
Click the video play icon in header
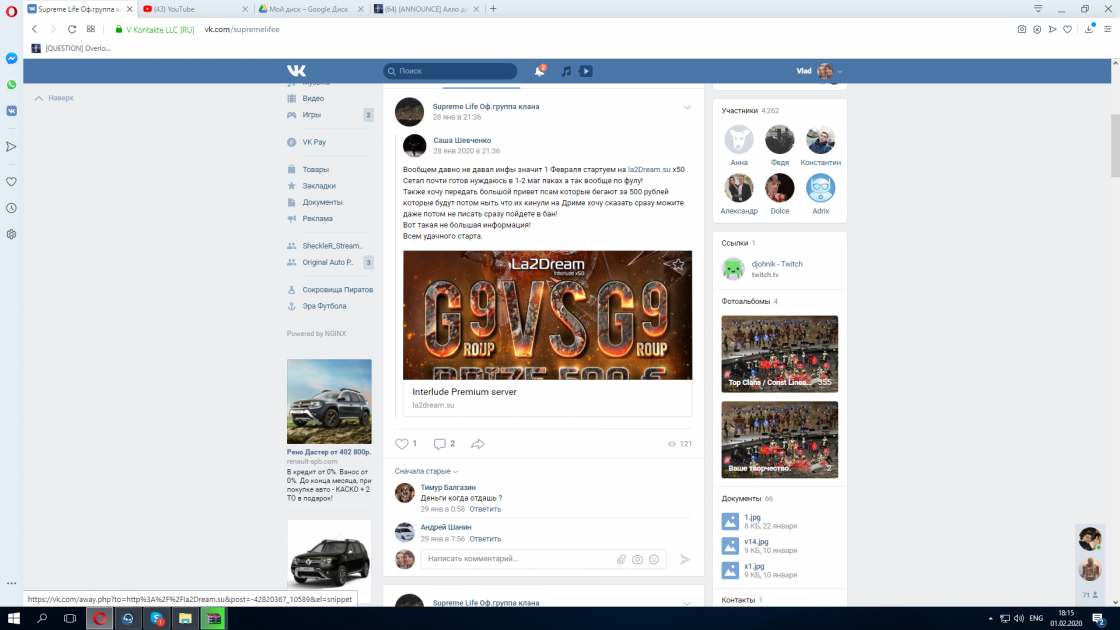586,71
